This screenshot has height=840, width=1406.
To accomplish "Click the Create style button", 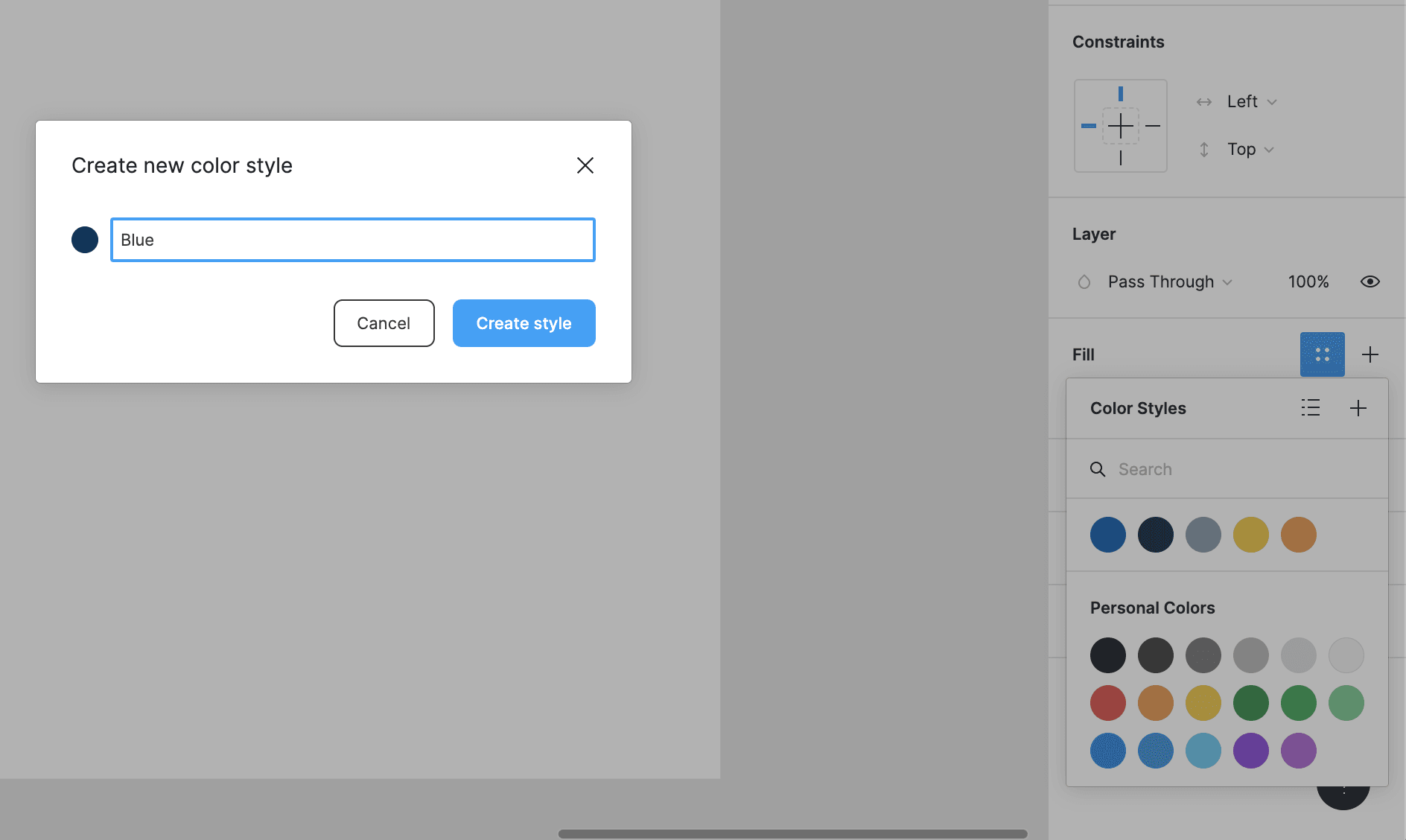I will tap(524, 323).
